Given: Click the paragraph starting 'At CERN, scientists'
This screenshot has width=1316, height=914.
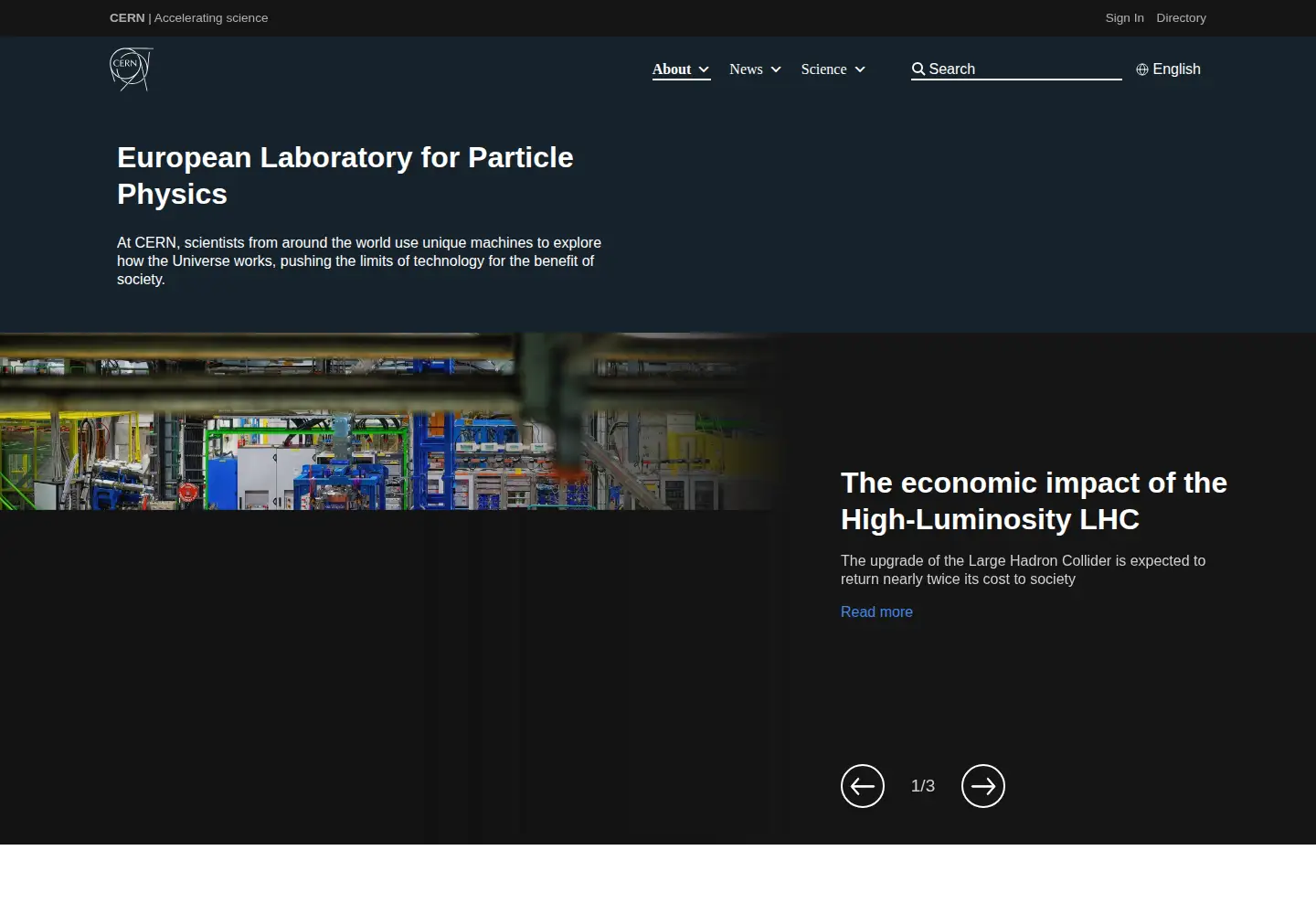Looking at the screenshot, I should click(359, 261).
